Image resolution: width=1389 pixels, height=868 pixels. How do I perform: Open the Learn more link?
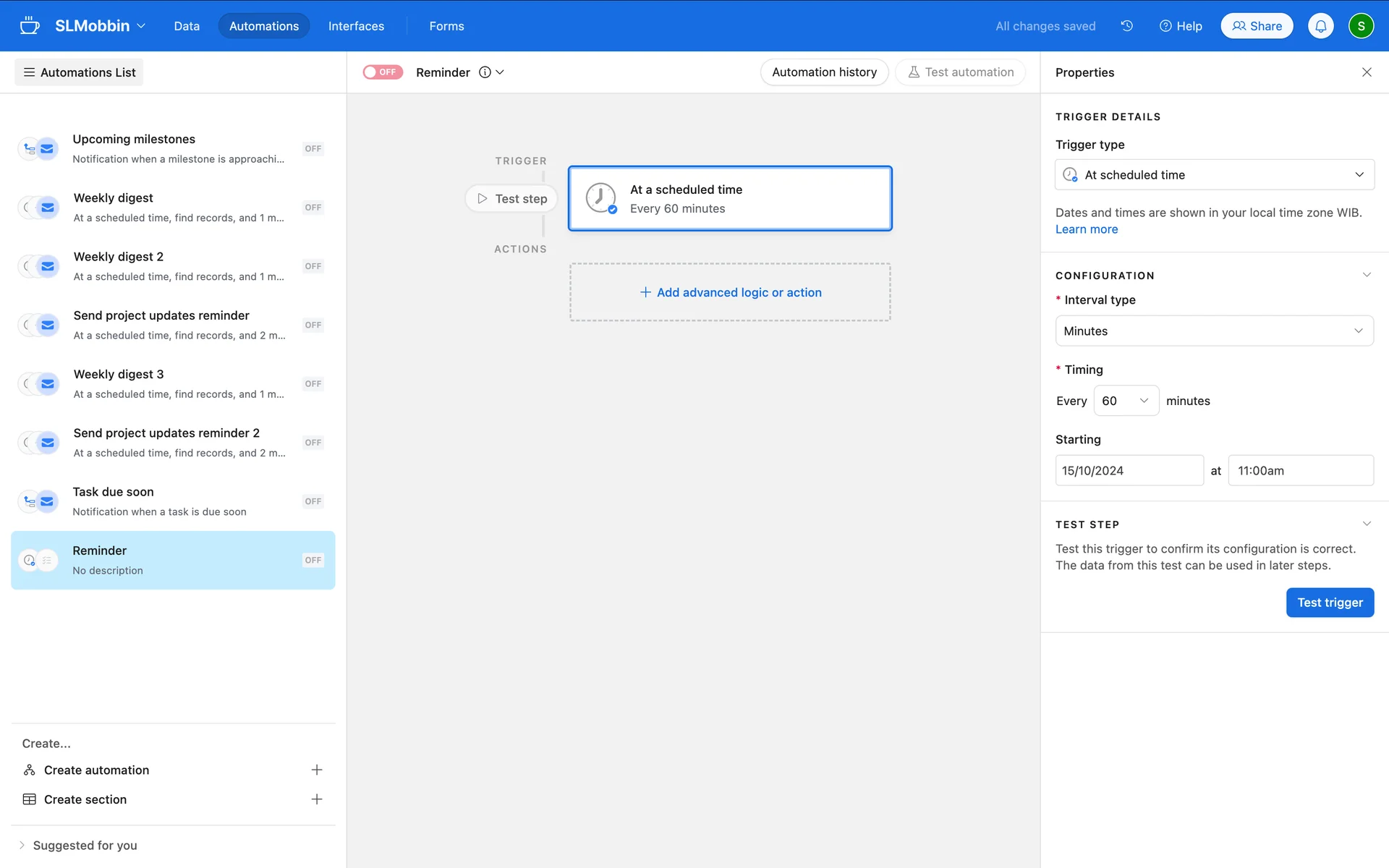[1086, 229]
